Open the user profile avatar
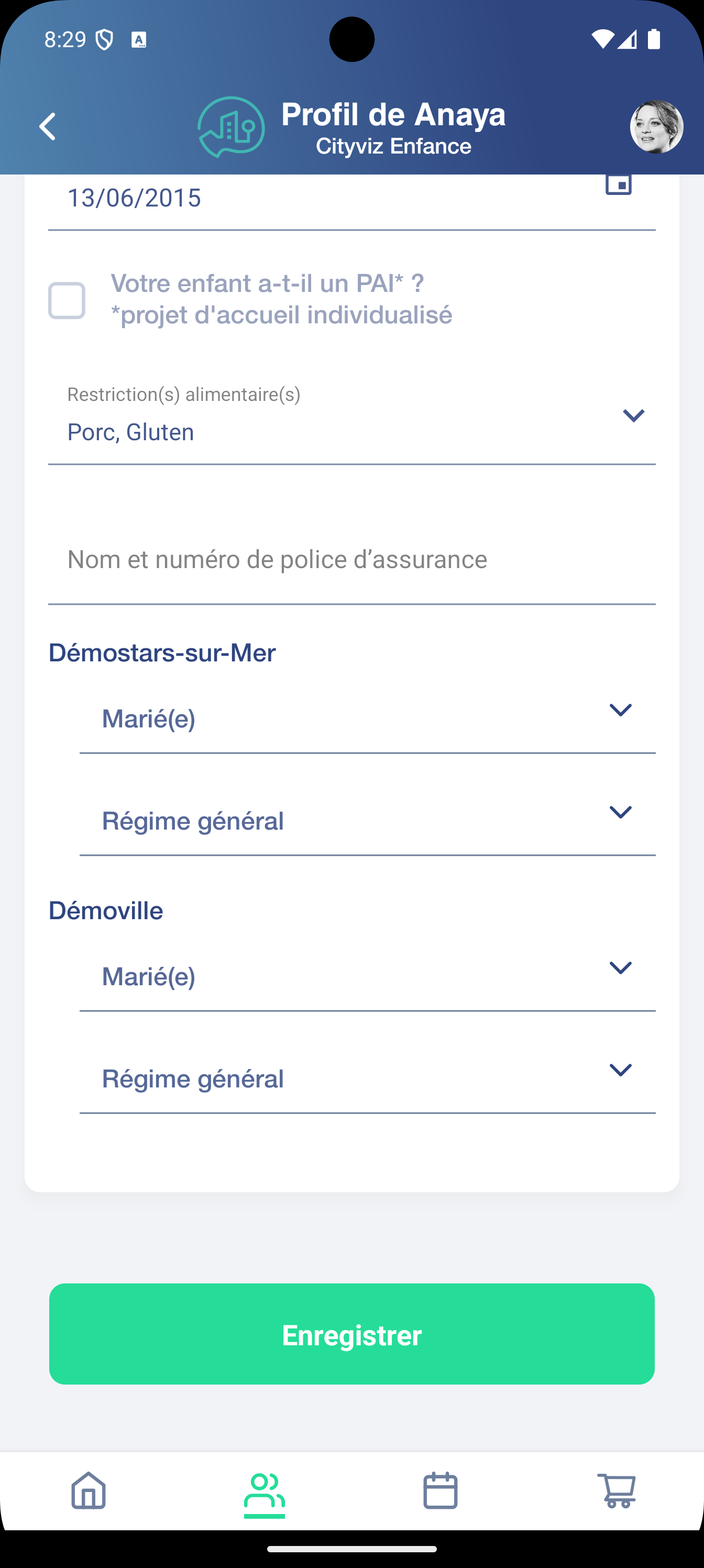704x1568 pixels. 656,127
